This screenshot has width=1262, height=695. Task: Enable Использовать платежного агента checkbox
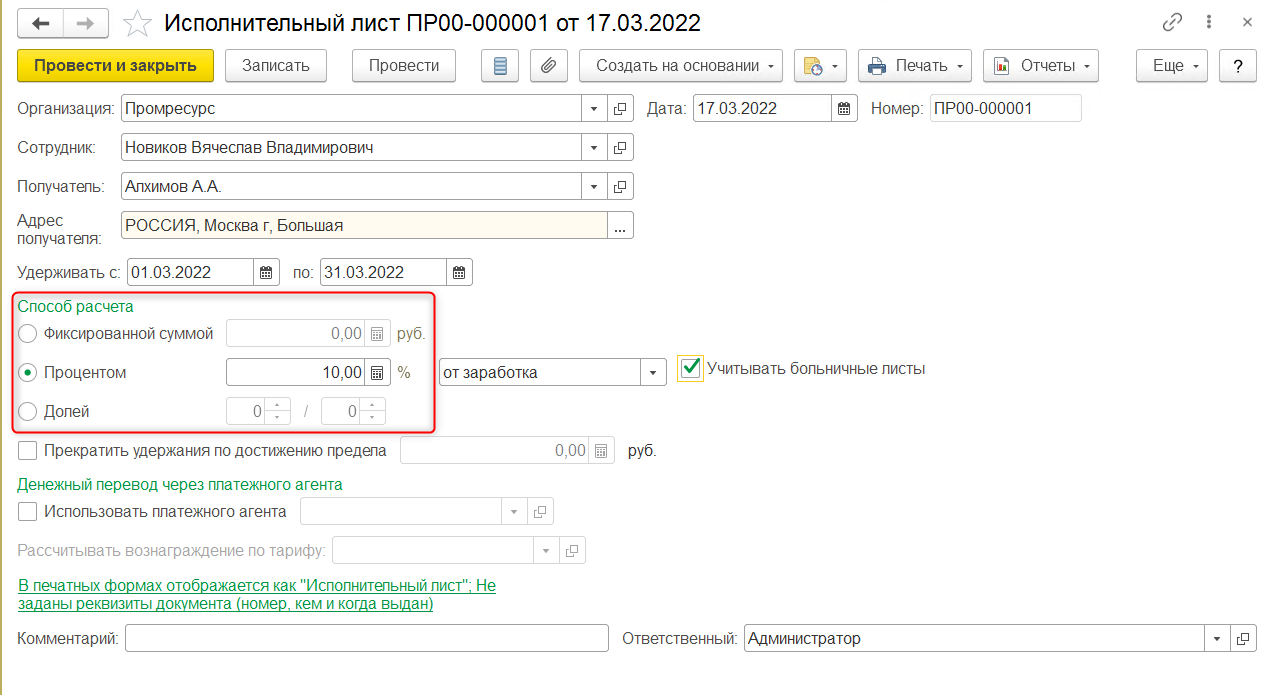click(x=28, y=512)
